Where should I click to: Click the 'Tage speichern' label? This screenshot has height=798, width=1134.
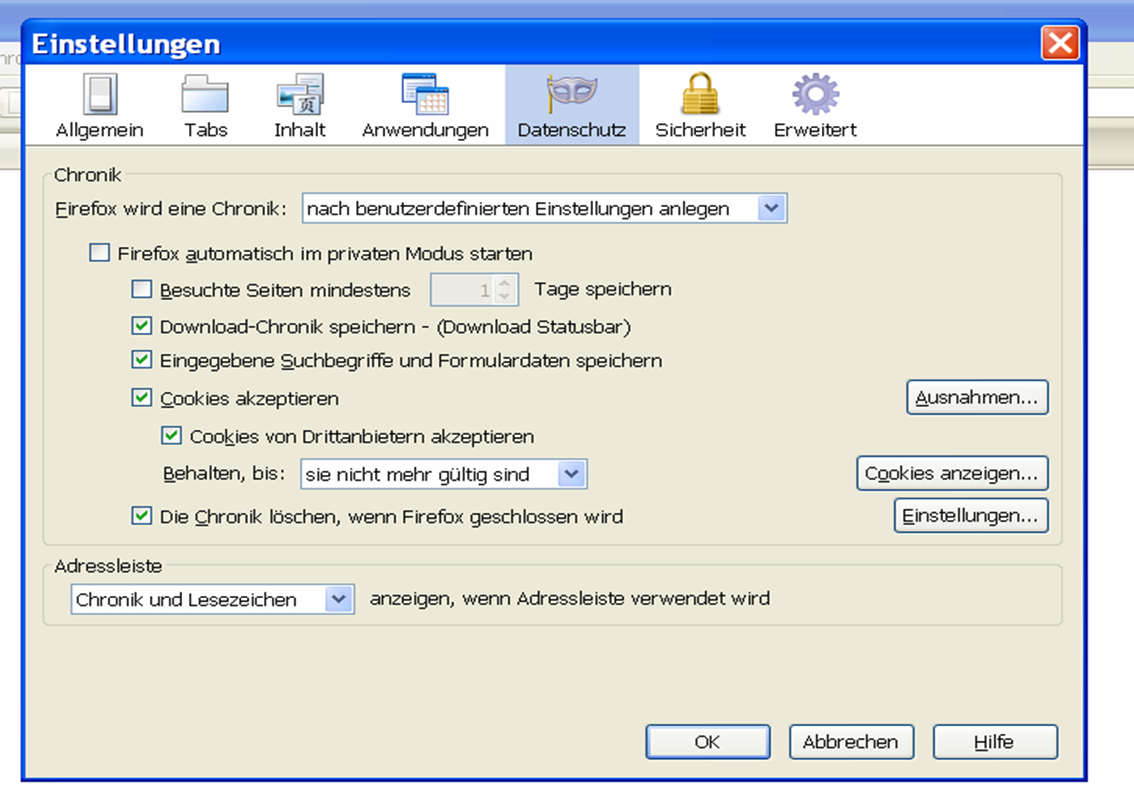(x=603, y=289)
